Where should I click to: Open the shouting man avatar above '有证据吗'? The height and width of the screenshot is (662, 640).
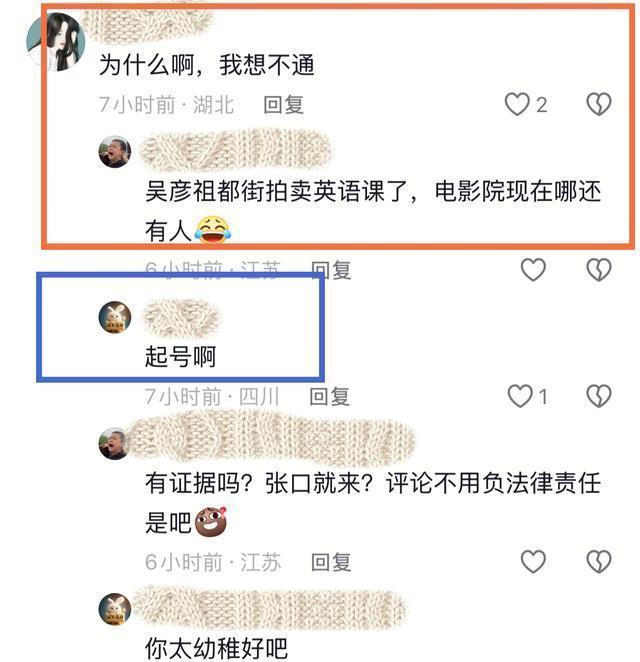[114, 444]
